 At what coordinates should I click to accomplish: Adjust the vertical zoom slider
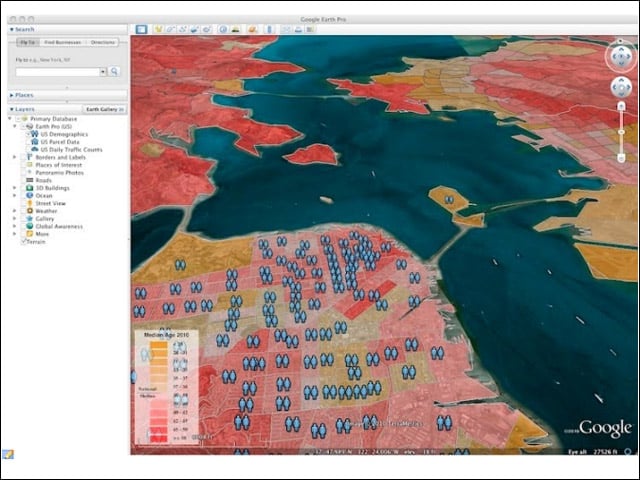coord(621,132)
